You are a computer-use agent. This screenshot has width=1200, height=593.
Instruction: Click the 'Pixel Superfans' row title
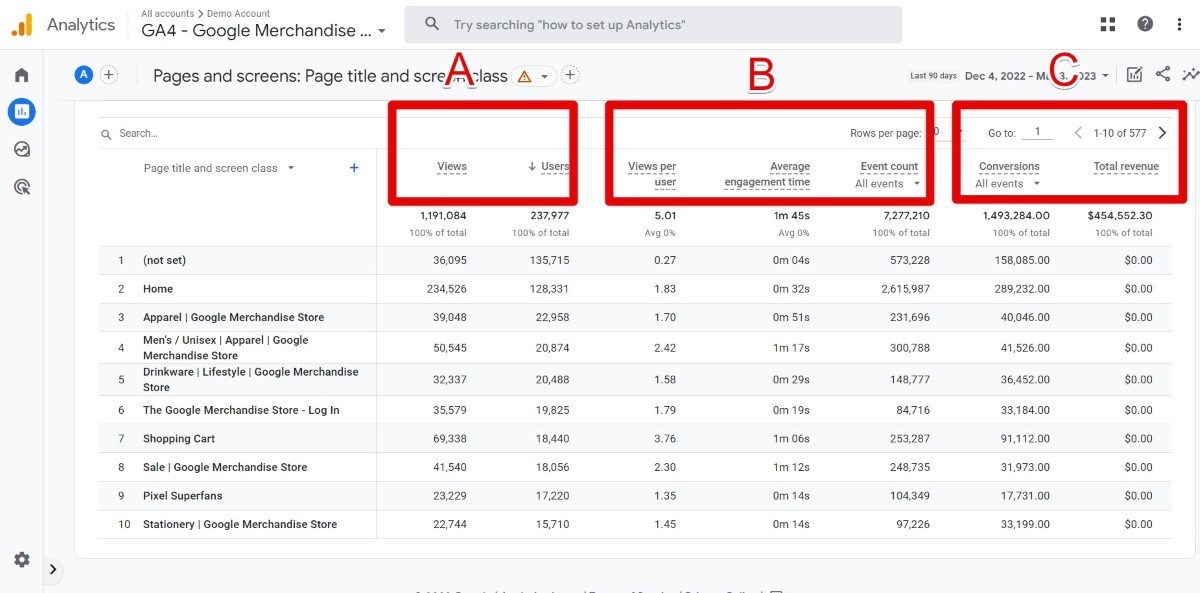[x=183, y=496]
